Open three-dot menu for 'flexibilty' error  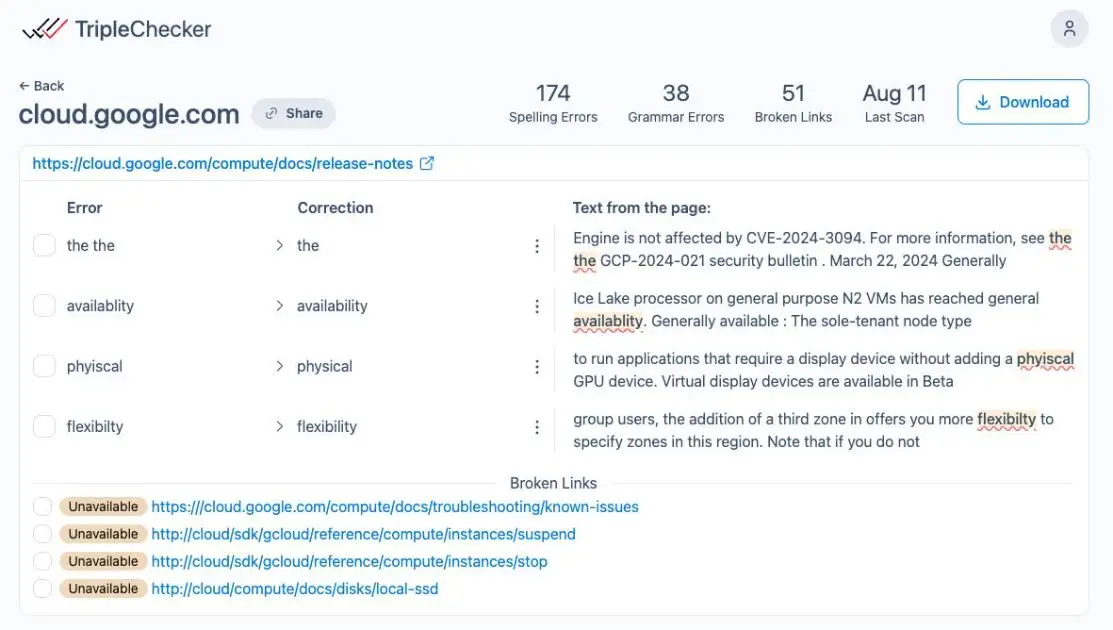pos(537,427)
